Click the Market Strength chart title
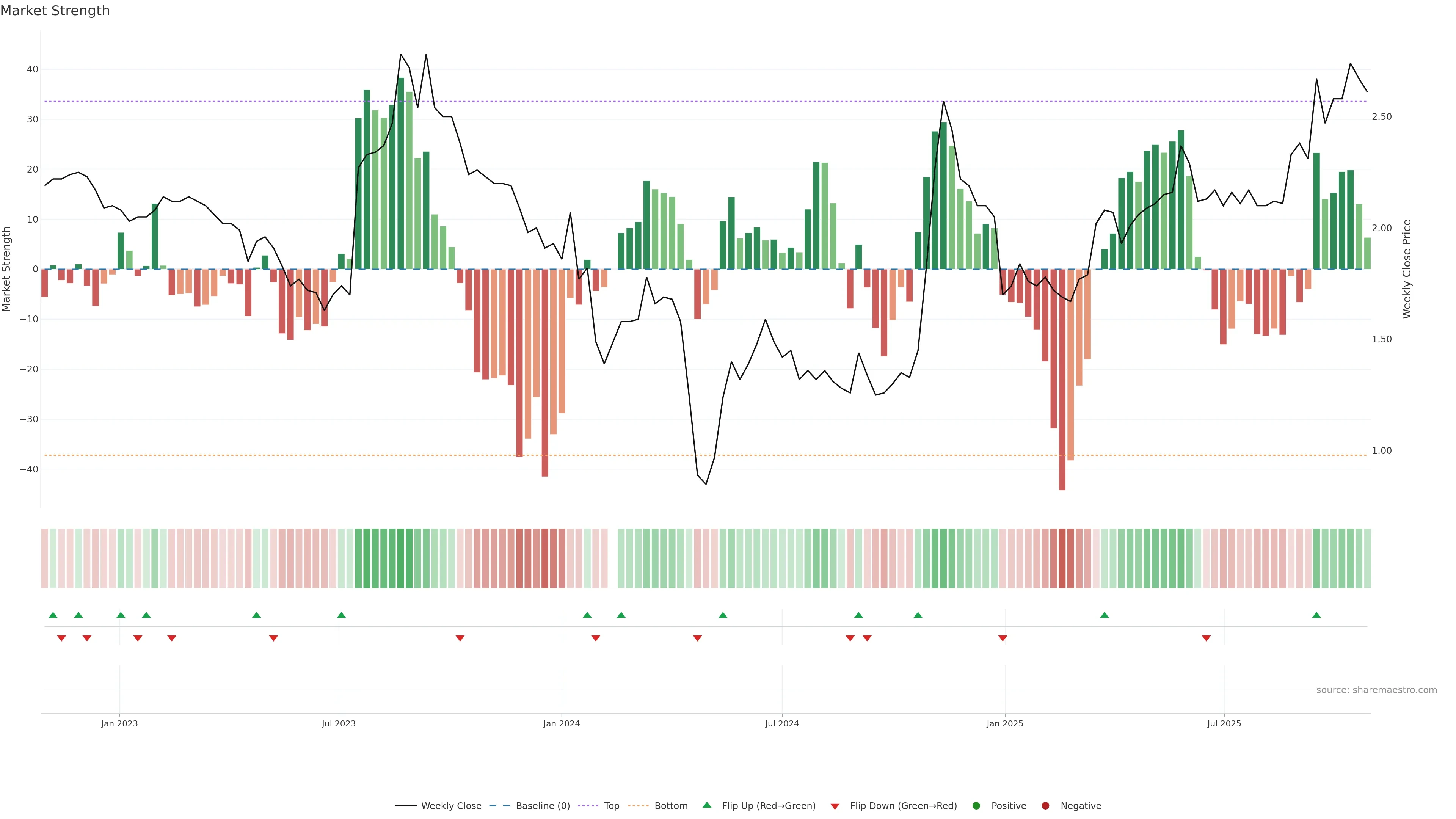 pos(55,11)
